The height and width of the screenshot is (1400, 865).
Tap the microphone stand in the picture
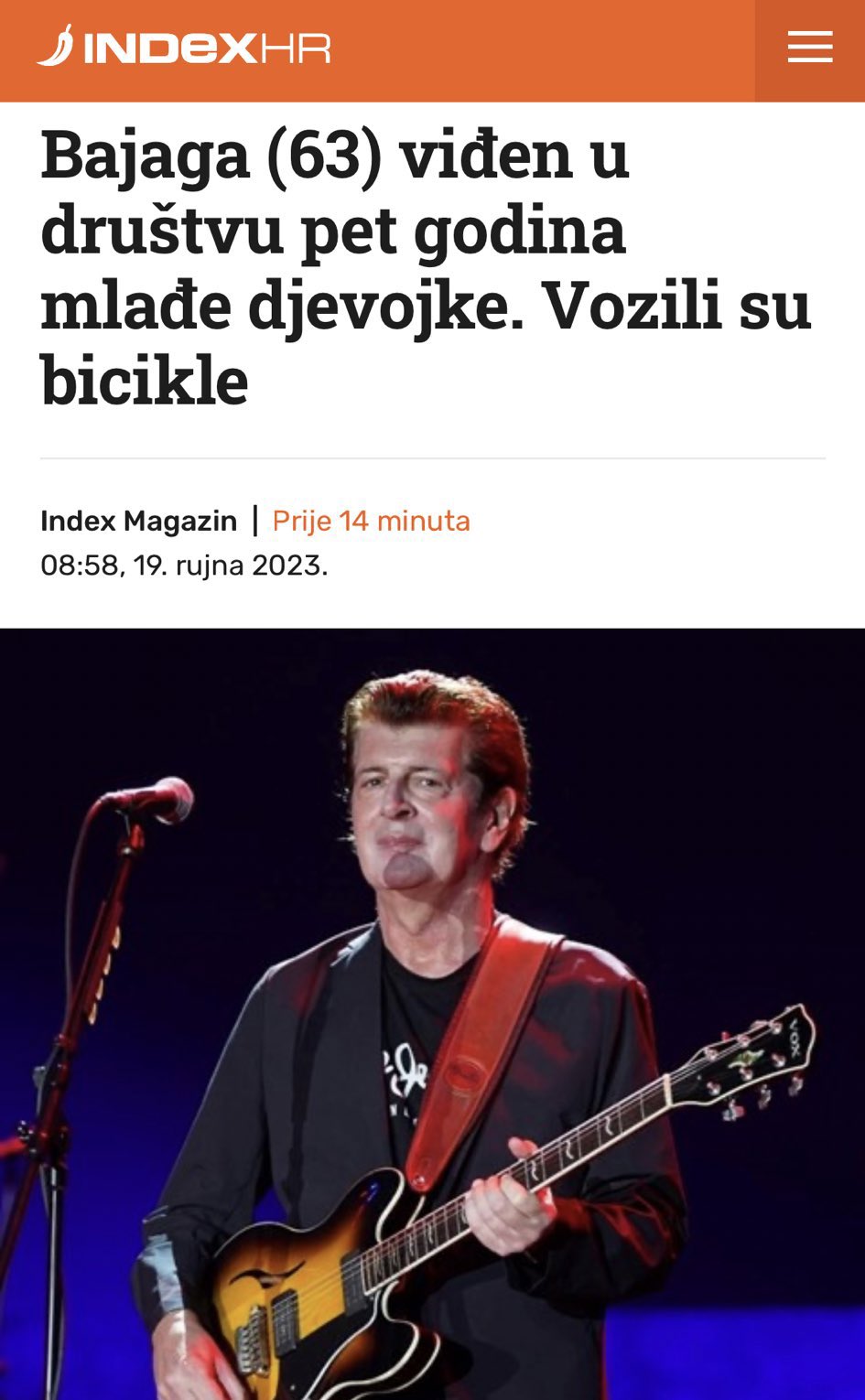(x=64, y=1098)
